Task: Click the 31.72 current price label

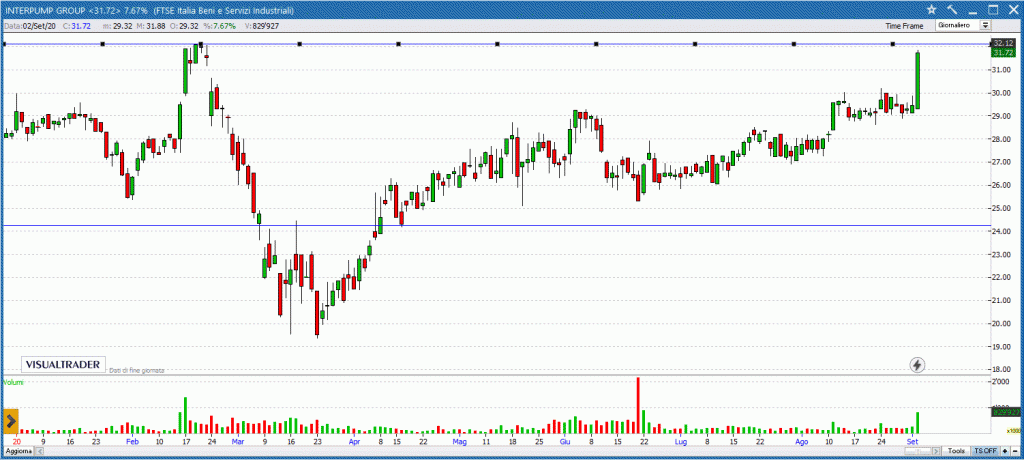Action: coord(1002,52)
